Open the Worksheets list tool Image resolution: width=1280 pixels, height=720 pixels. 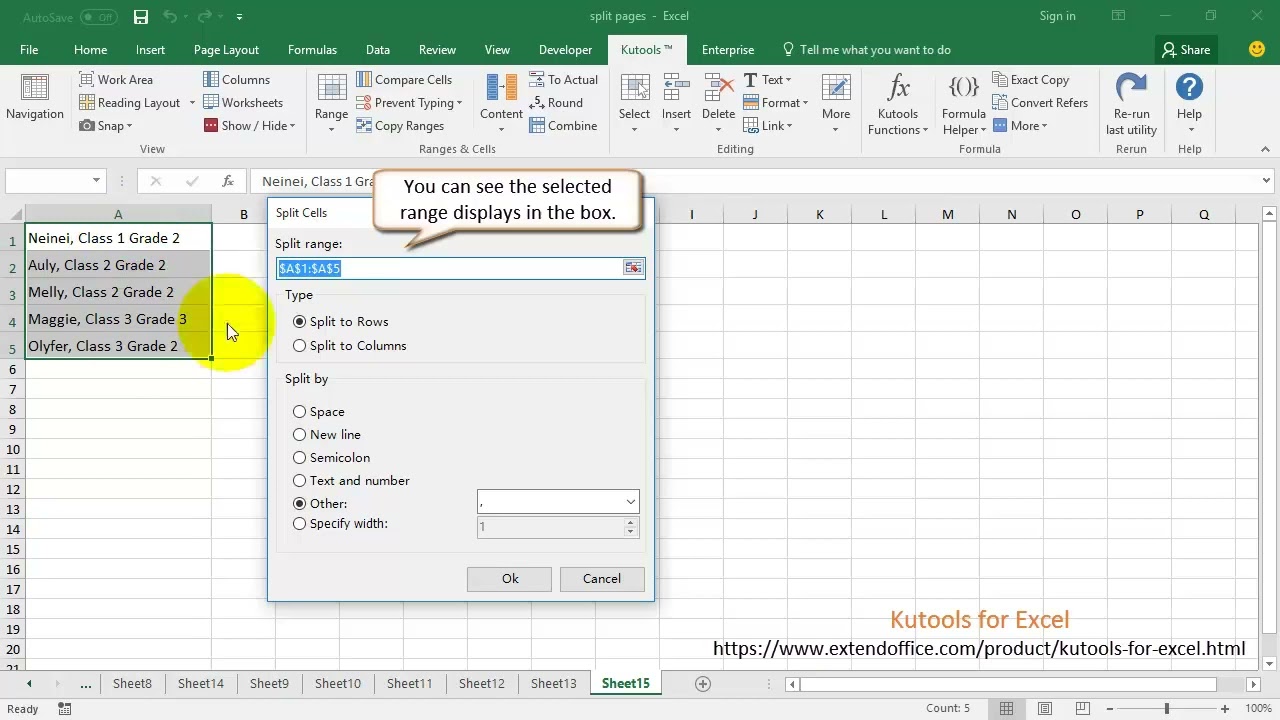[x=243, y=103]
